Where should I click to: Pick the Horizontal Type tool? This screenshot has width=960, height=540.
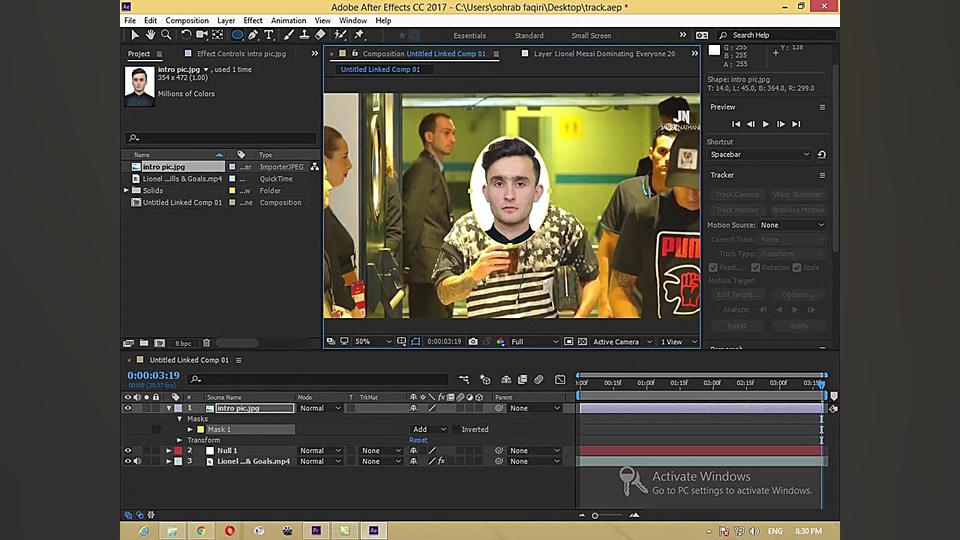269,35
